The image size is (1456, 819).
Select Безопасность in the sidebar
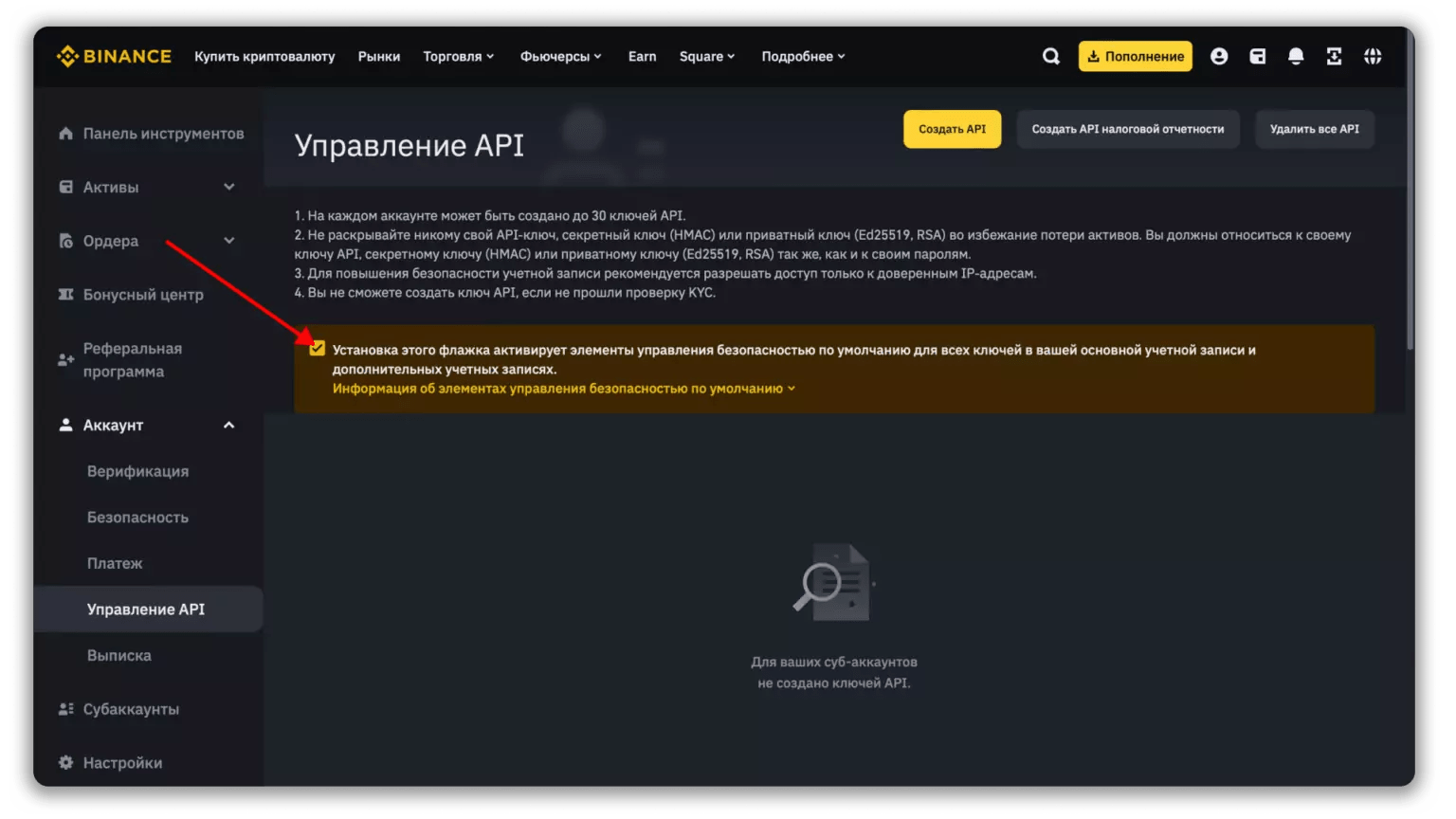137,518
